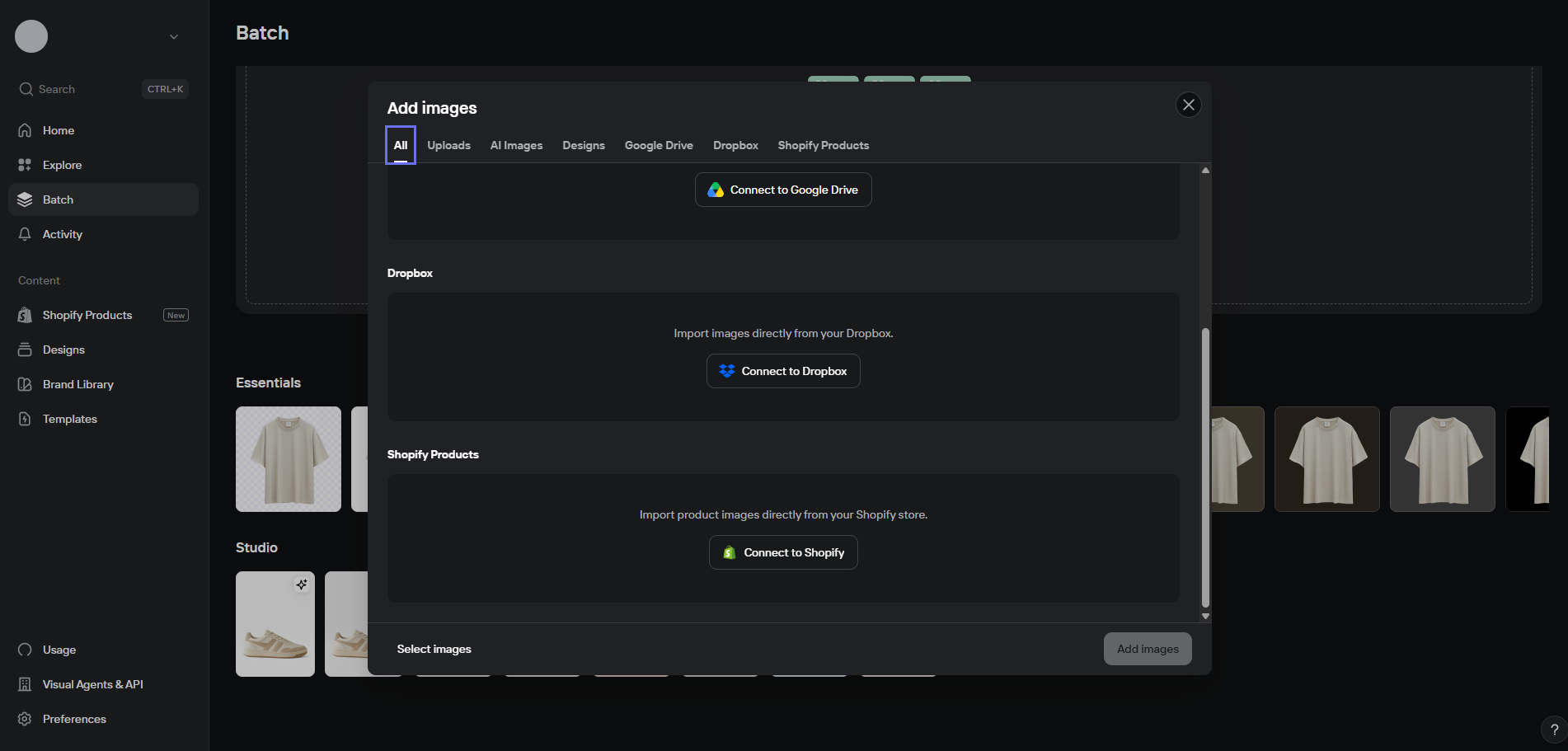Viewport: 1568px width, 751px height.
Task: Switch to the Designs tab in dialog
Action: (x=584, y=145)
